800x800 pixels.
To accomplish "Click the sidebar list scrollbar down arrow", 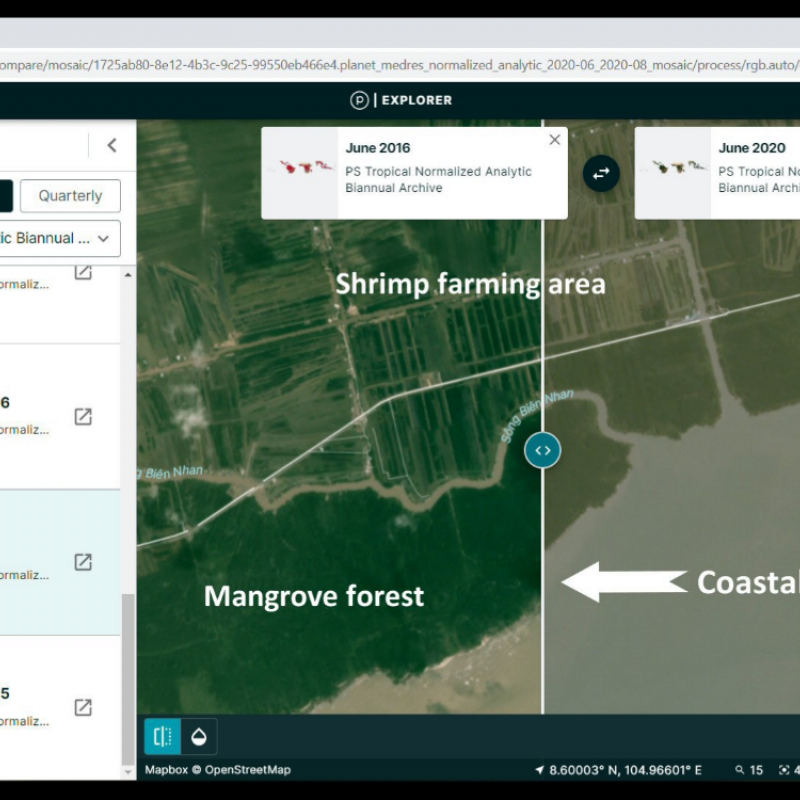I will [128, 772].
